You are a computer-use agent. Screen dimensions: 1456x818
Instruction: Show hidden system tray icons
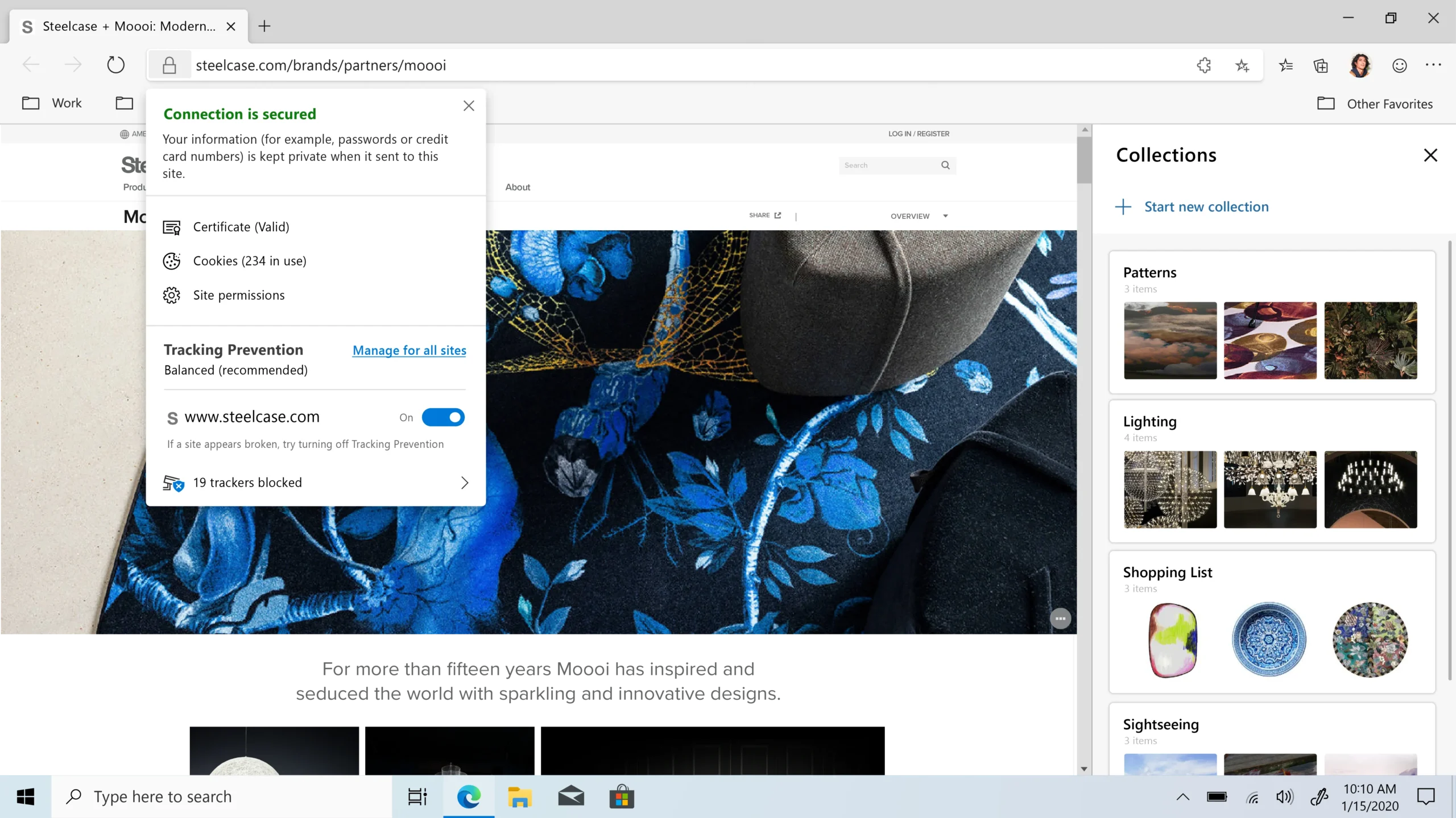[x=1183, y=797]
